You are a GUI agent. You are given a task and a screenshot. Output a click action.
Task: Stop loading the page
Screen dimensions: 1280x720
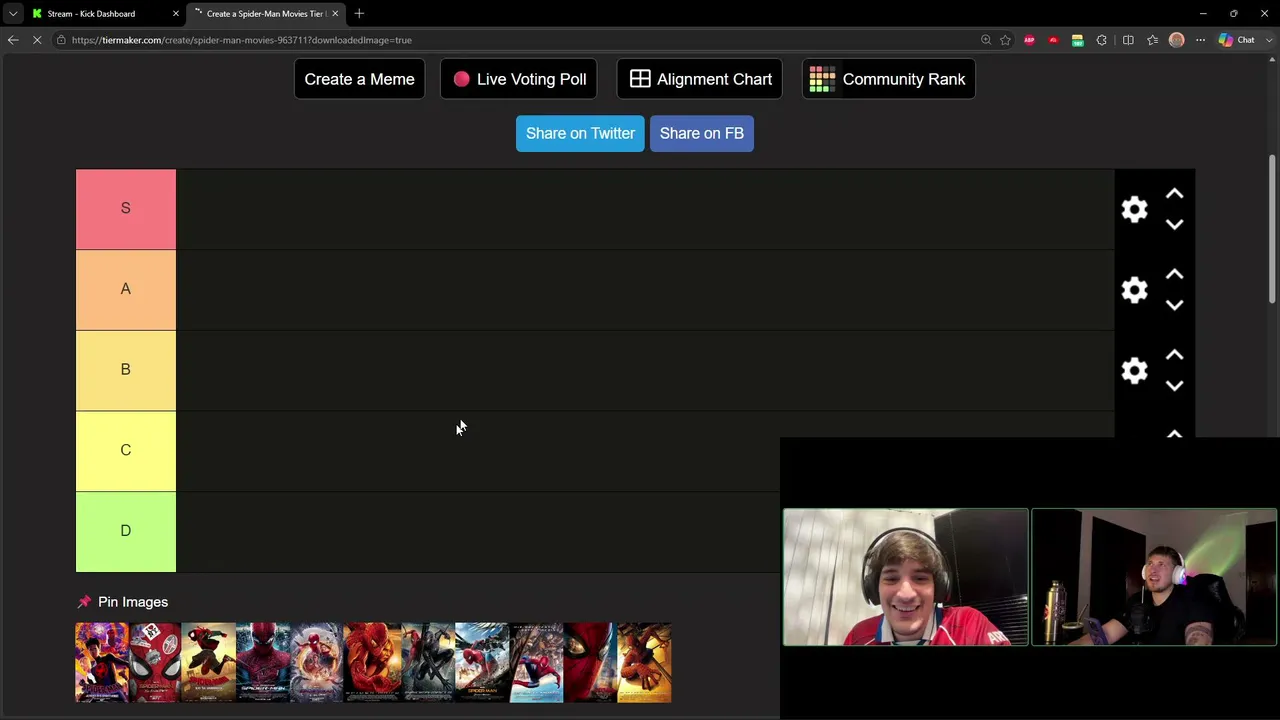[37, 40]
